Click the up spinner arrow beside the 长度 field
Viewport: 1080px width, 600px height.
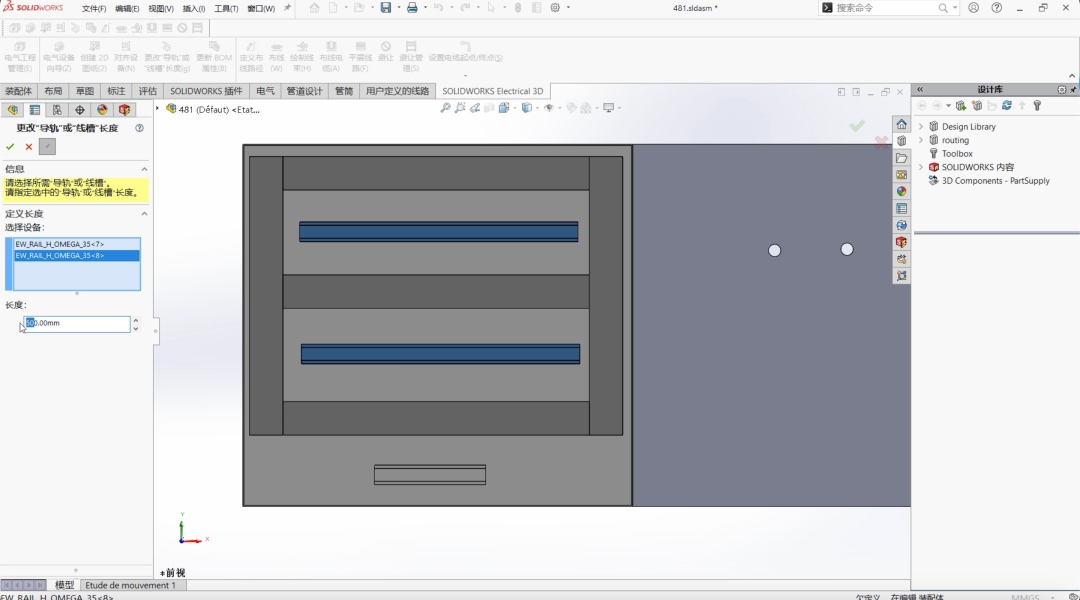[136, 319]
